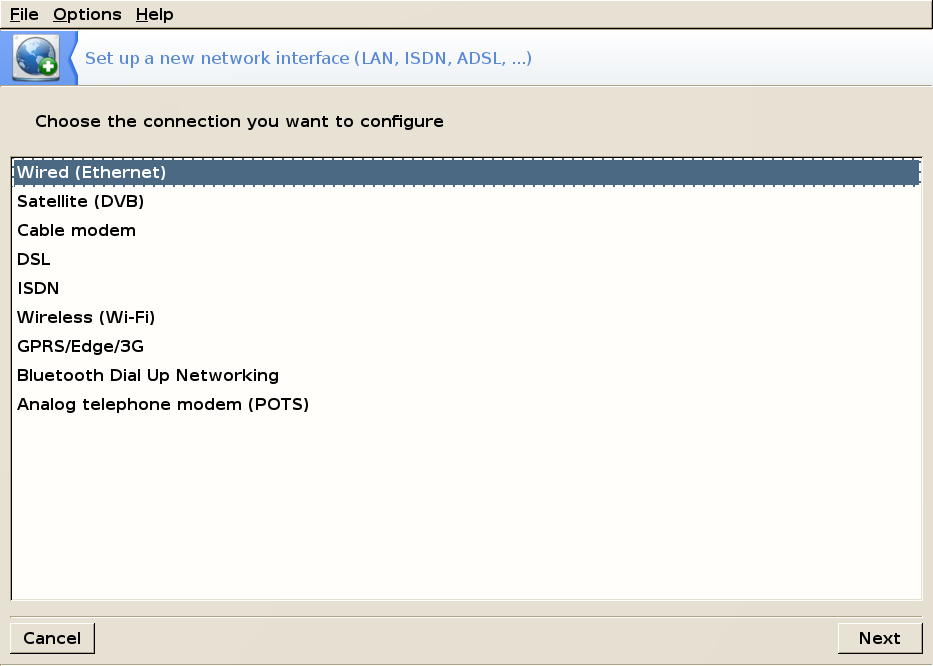Click the 'Set up a new network interface' title
This screenshot has width=933, height=666.
point(308,58)
